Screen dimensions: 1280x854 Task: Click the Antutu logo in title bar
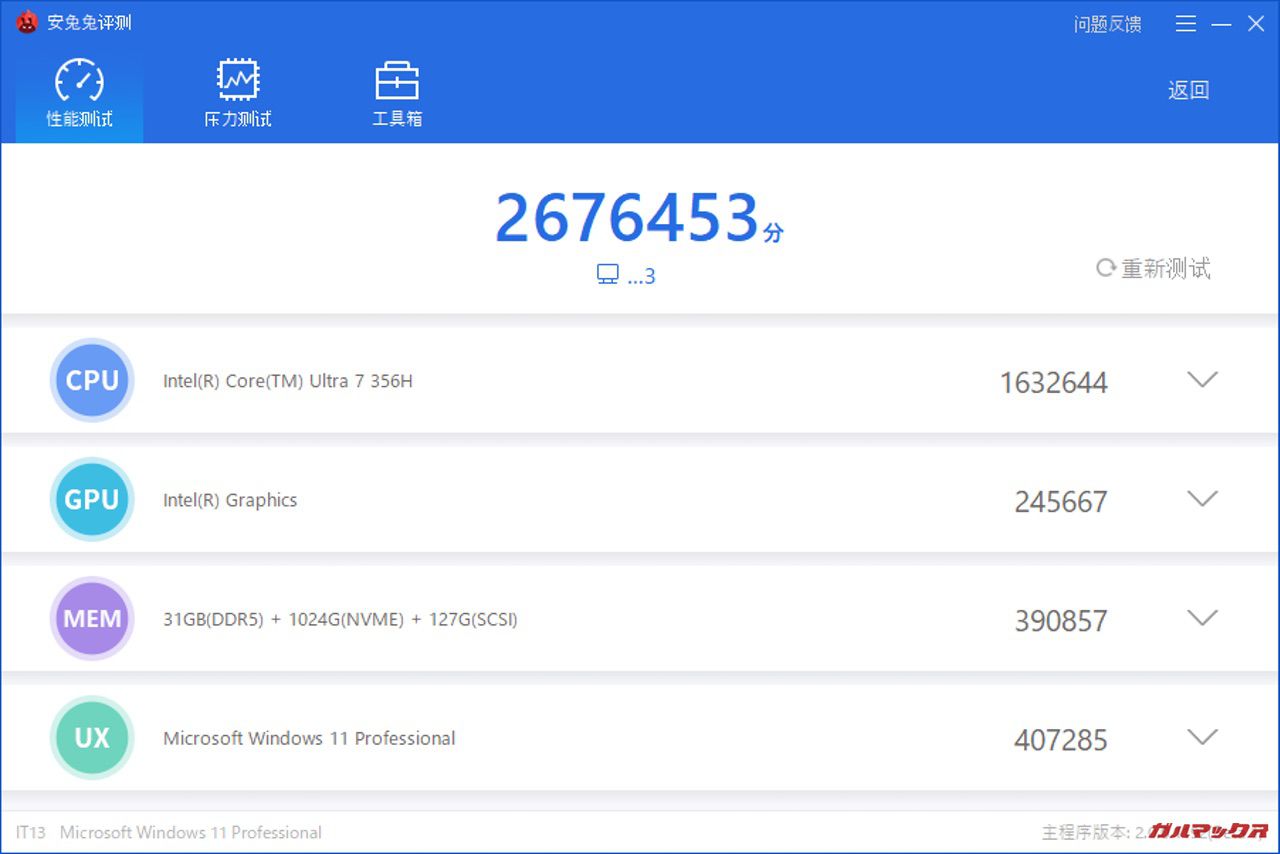click(x=27, y=22)
